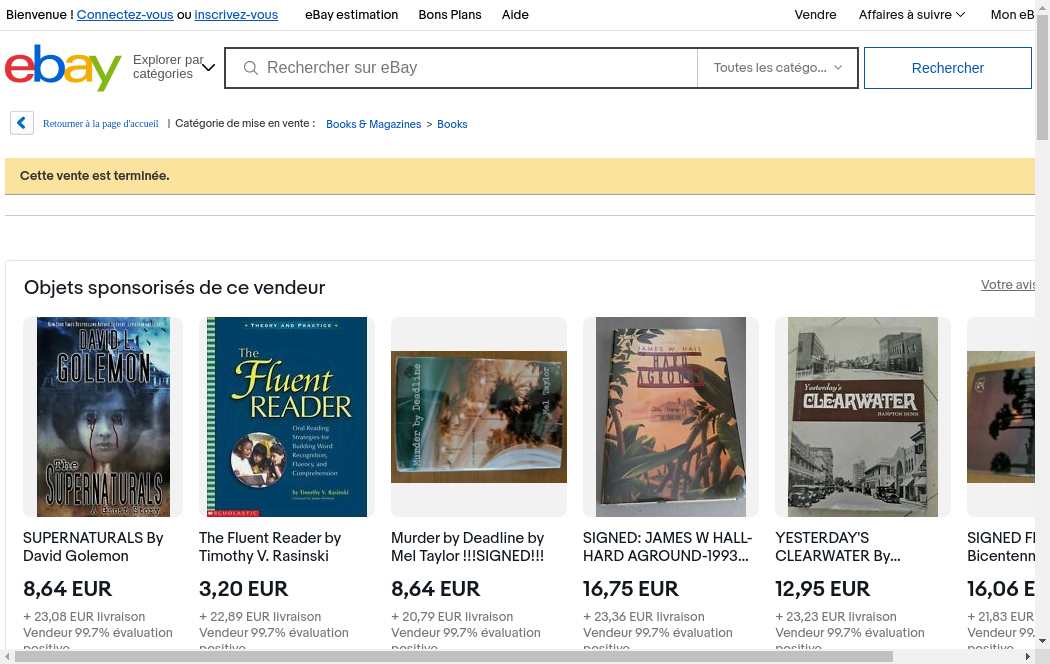Expand Affaires à suivre dropdown
This screenshot has width=1050, height=664.
[911, 15]
